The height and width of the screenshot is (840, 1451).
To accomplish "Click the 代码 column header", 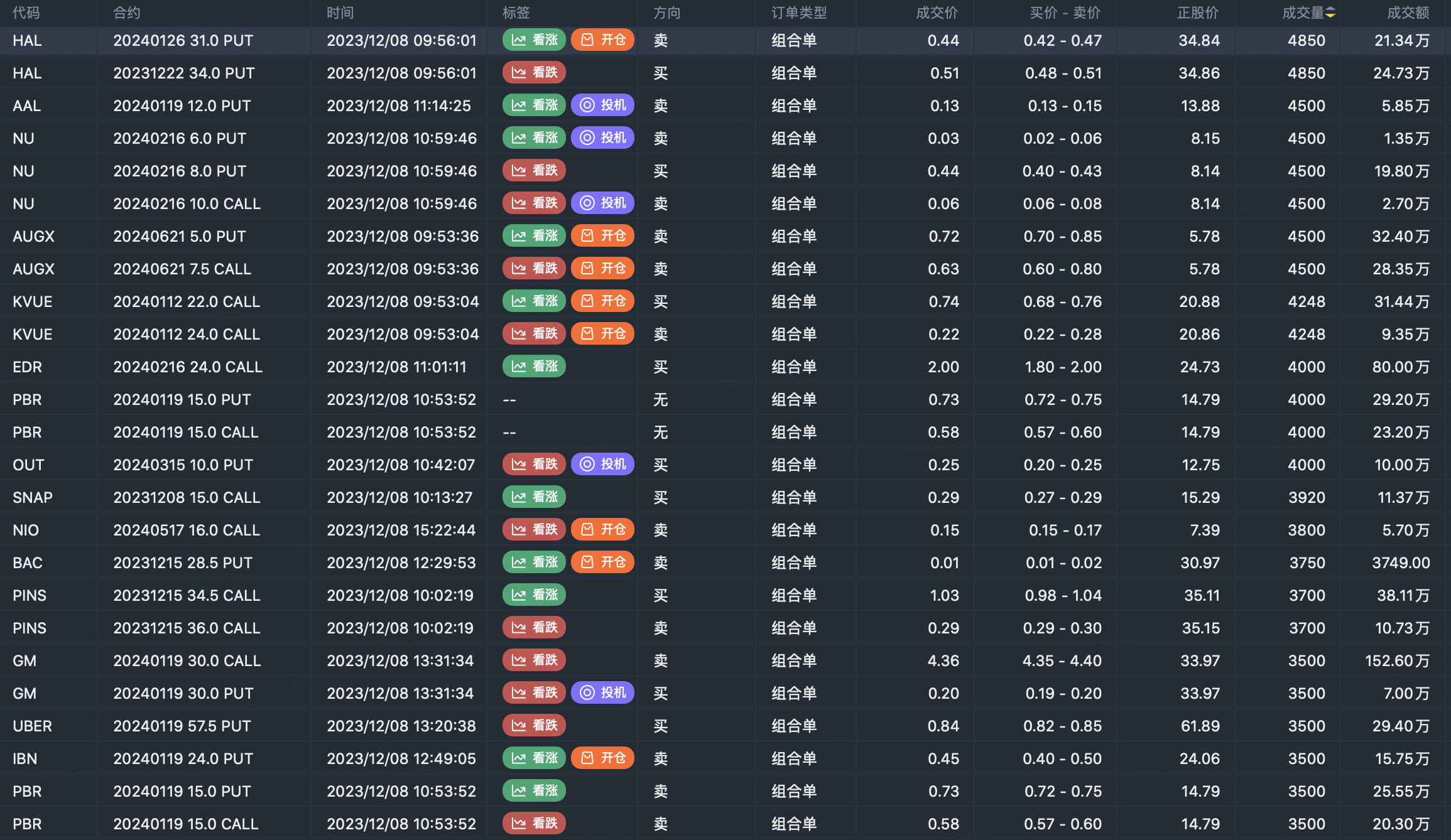I will [26, 13].
